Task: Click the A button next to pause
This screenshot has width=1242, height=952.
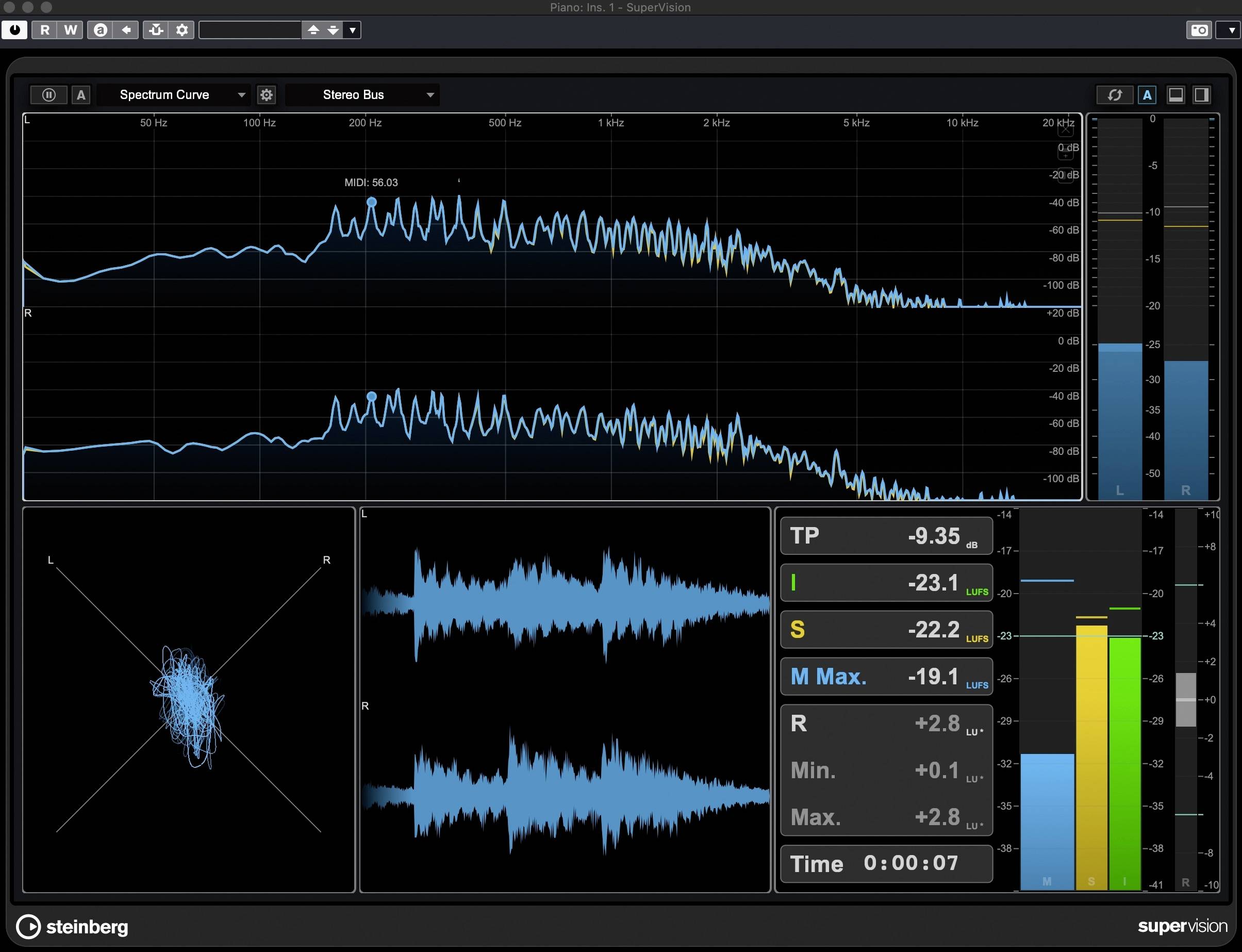Action: click(x=80, y=95)
